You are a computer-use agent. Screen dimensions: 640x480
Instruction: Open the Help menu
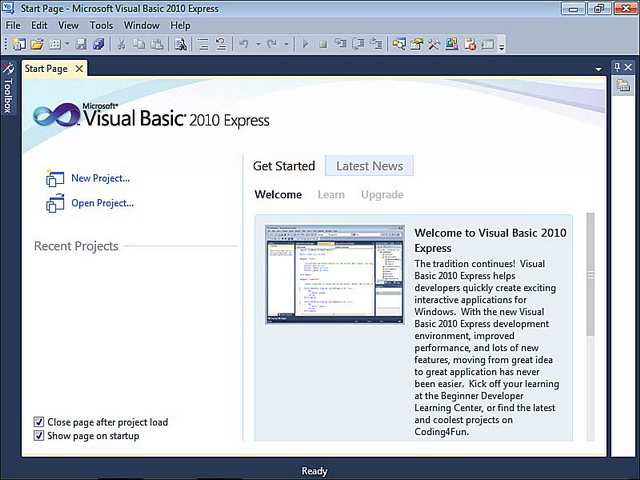click(x=180, y=25)
